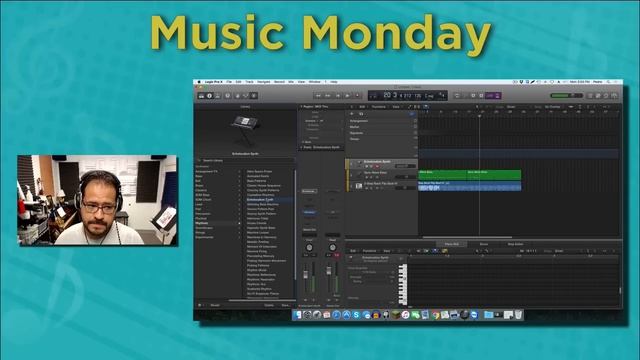
Task: Collapse the Track Exhilaration Synth inspector section
Action: pyautogui.click(x=302, y=147)
